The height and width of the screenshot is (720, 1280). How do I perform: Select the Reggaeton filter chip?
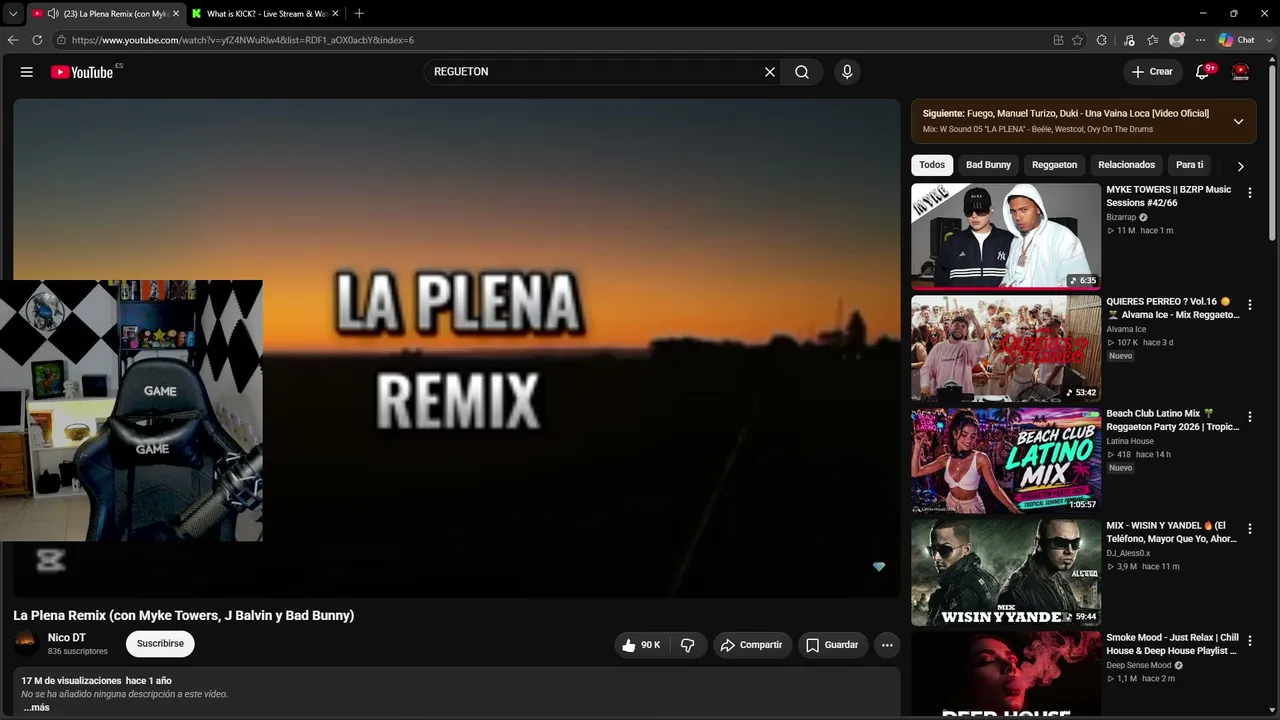[x=1055, y=165]
